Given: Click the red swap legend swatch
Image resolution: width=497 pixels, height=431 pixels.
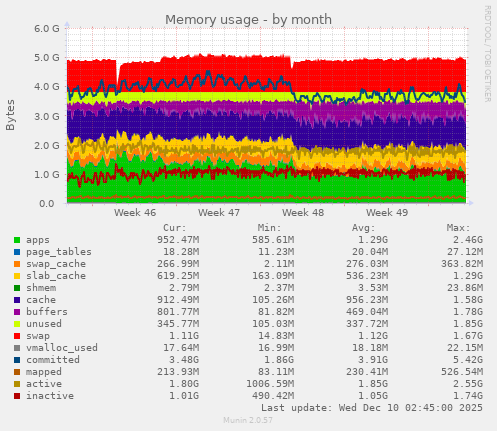Looking at the screenshot, I should coord(17,336).
